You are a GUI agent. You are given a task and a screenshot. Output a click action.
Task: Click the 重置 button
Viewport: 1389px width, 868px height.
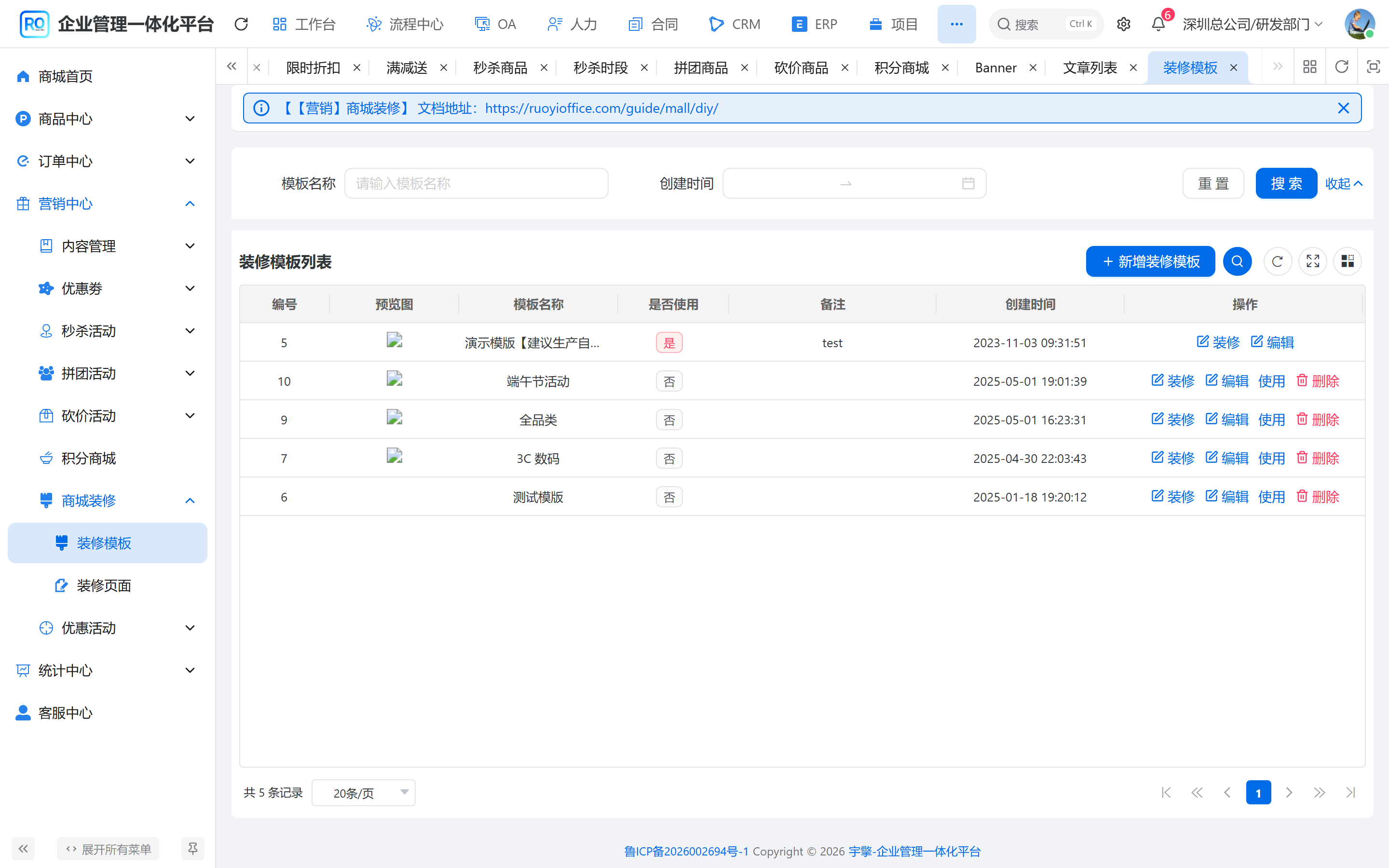click(x=1213, y=184)
